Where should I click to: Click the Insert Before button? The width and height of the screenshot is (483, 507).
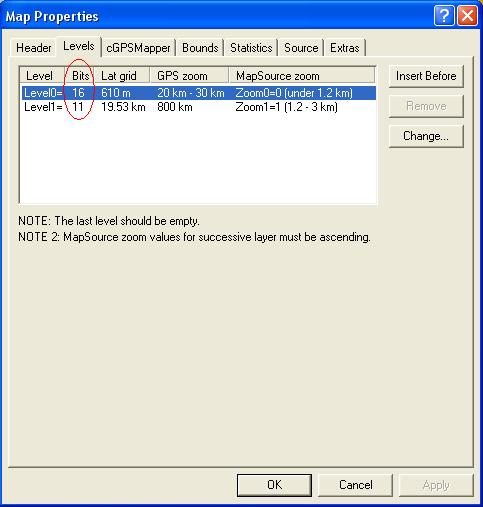tap(426, 76)
